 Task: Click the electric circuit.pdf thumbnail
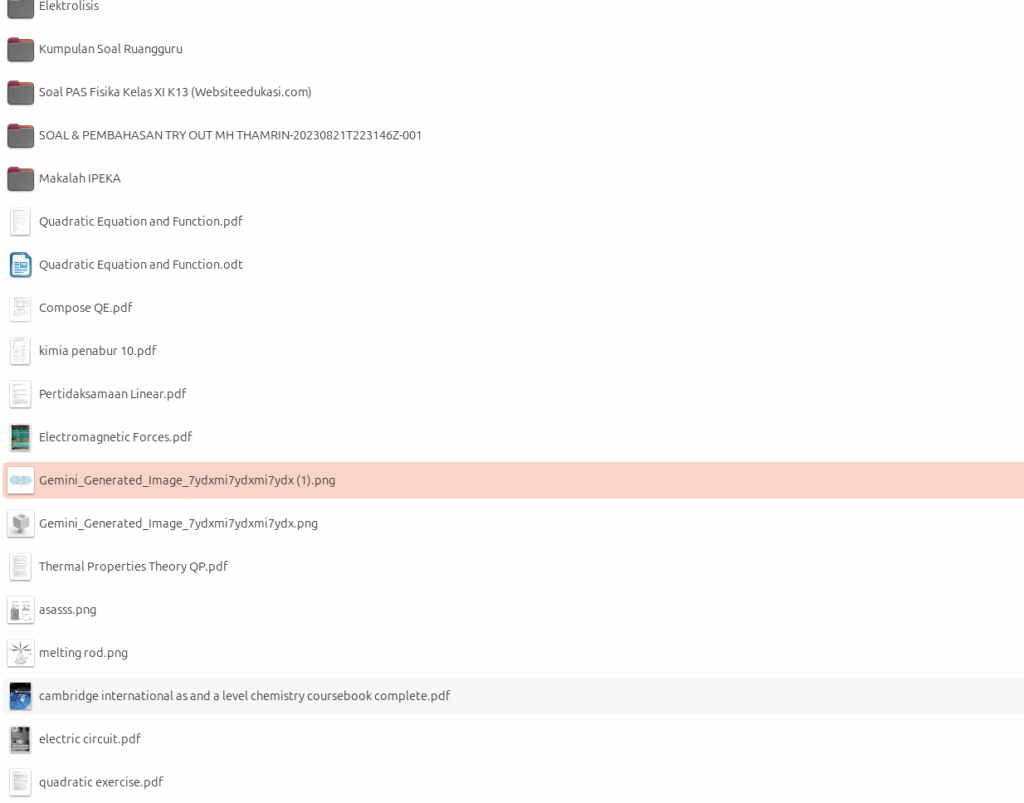click(20, 739)
